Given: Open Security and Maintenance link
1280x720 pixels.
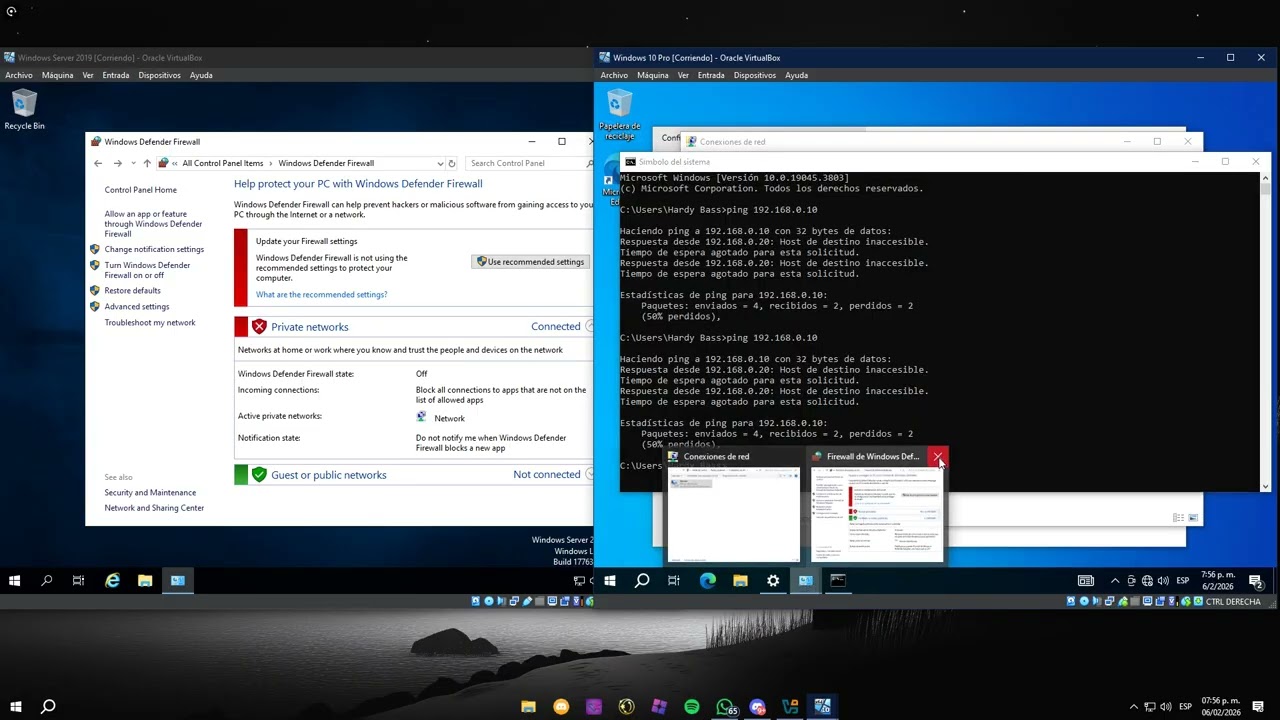Looking at the screenshot, I should [x=150, y=493].
